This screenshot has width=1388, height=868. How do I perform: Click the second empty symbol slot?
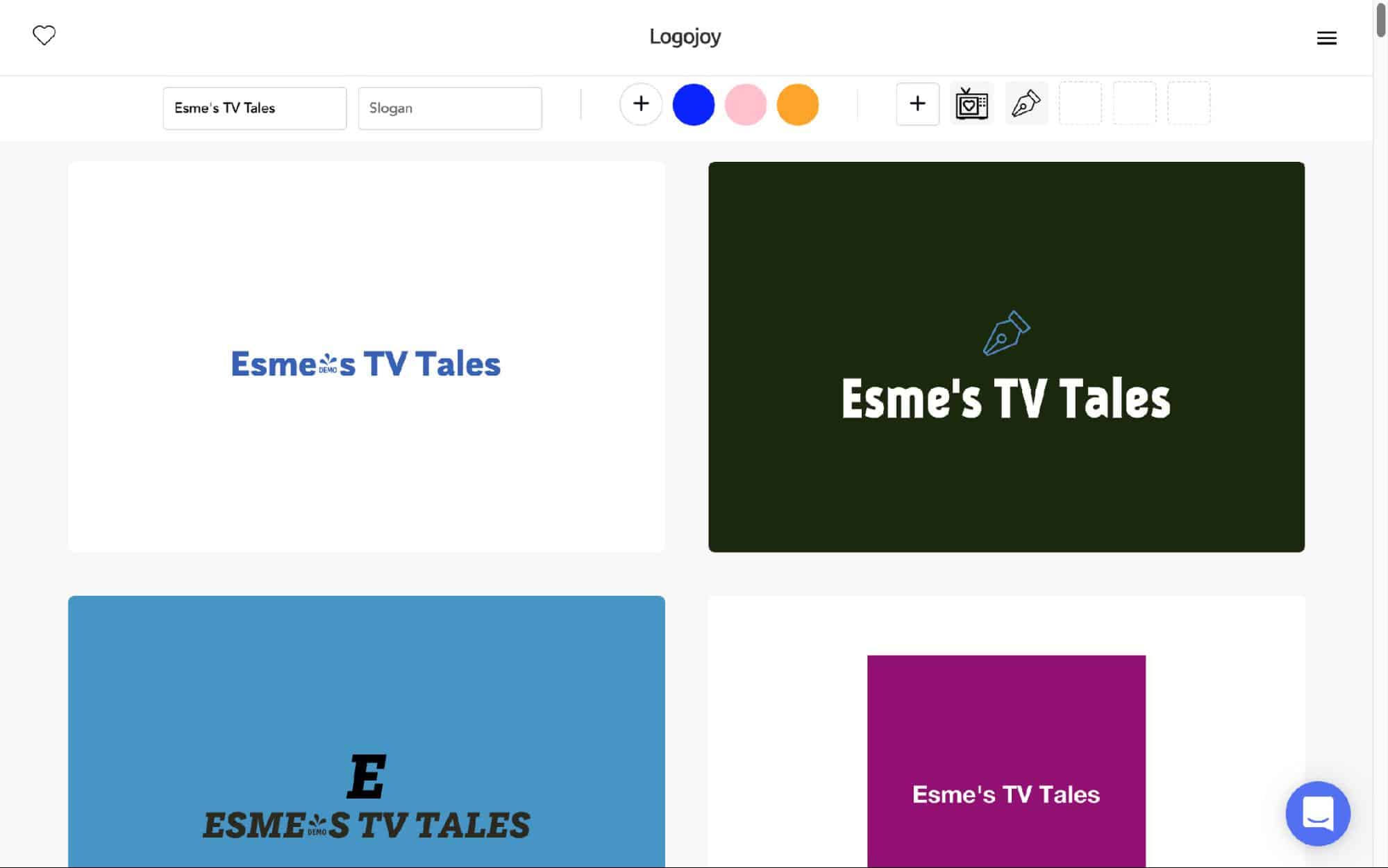(x=1135, y=103)
